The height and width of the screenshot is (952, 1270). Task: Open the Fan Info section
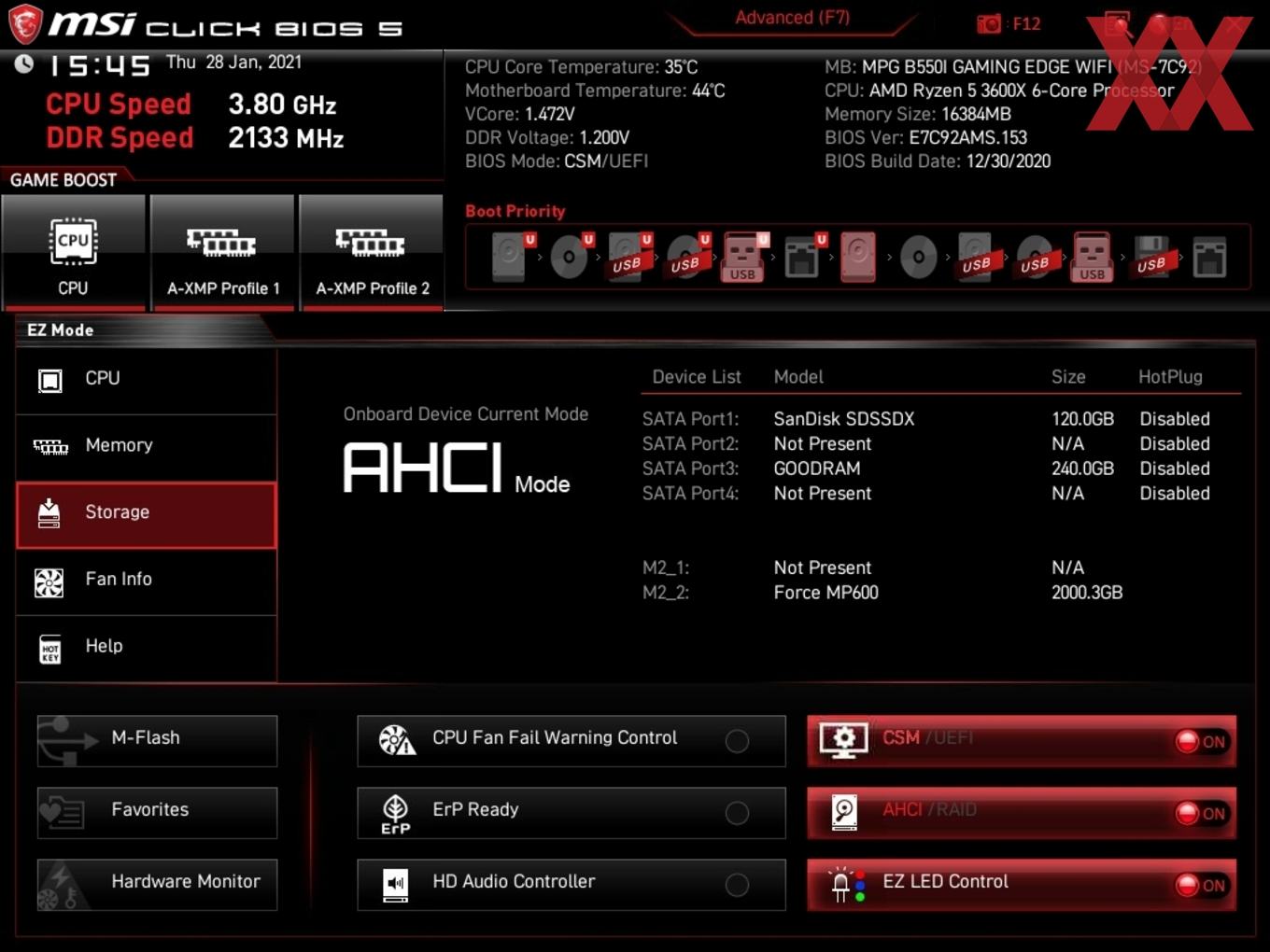pyautogui.click(x=146, y=581)
